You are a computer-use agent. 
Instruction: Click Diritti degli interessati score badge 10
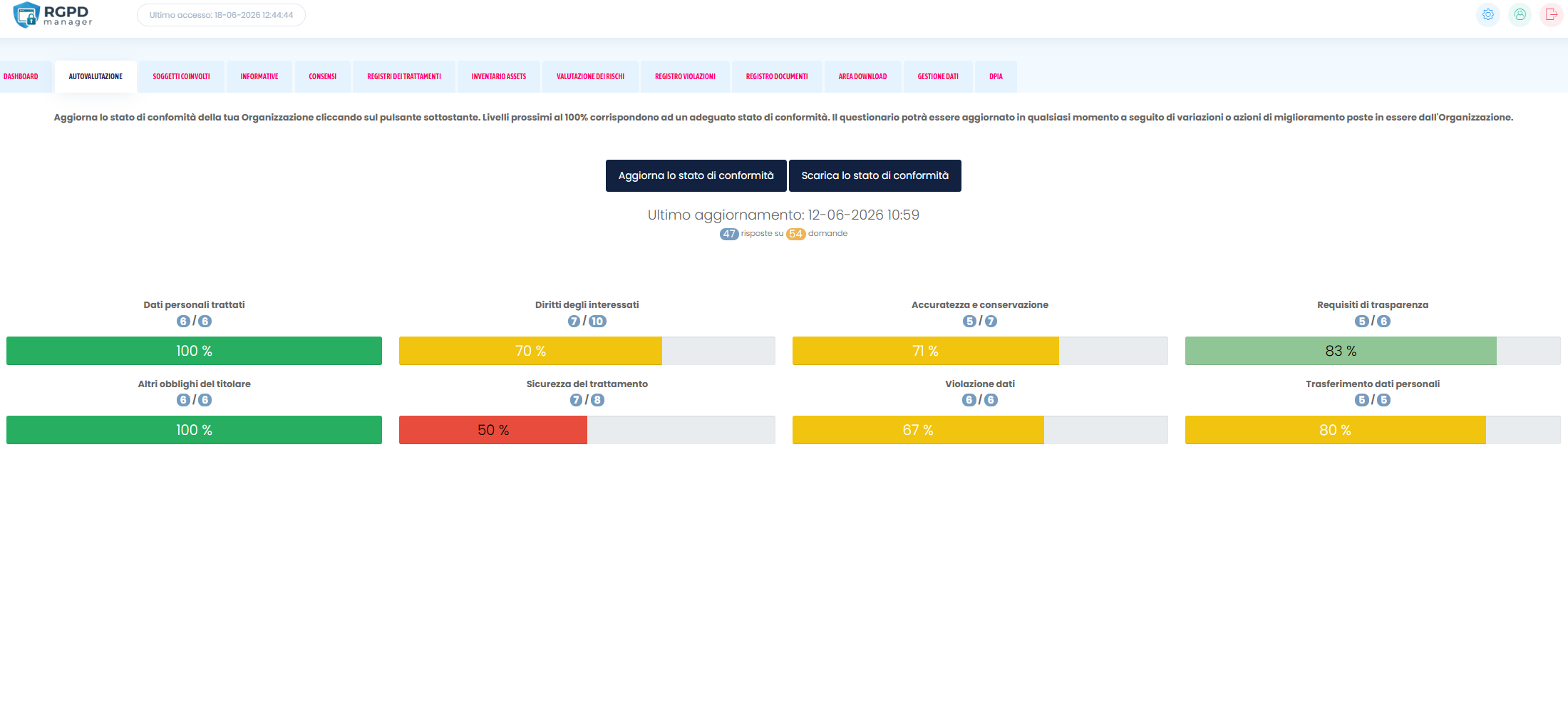(x=597, y=322)
